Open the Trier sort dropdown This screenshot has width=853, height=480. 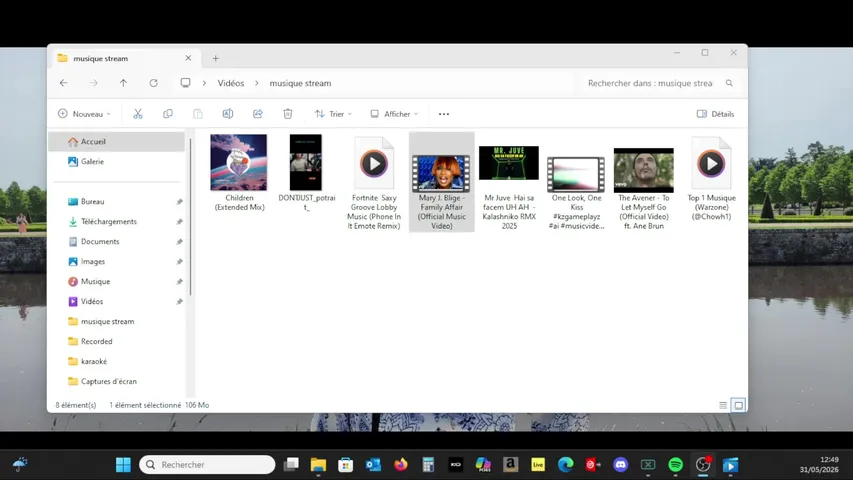click(333, 114)
